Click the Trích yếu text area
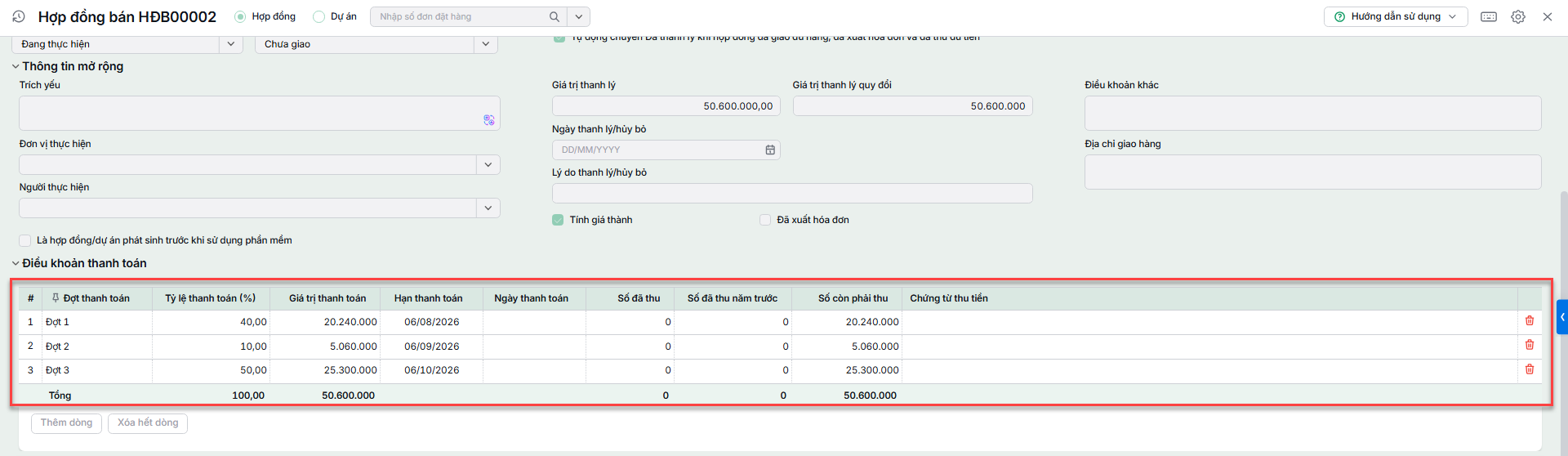This screenshot has height=456, width=1568. coord(260,114)
